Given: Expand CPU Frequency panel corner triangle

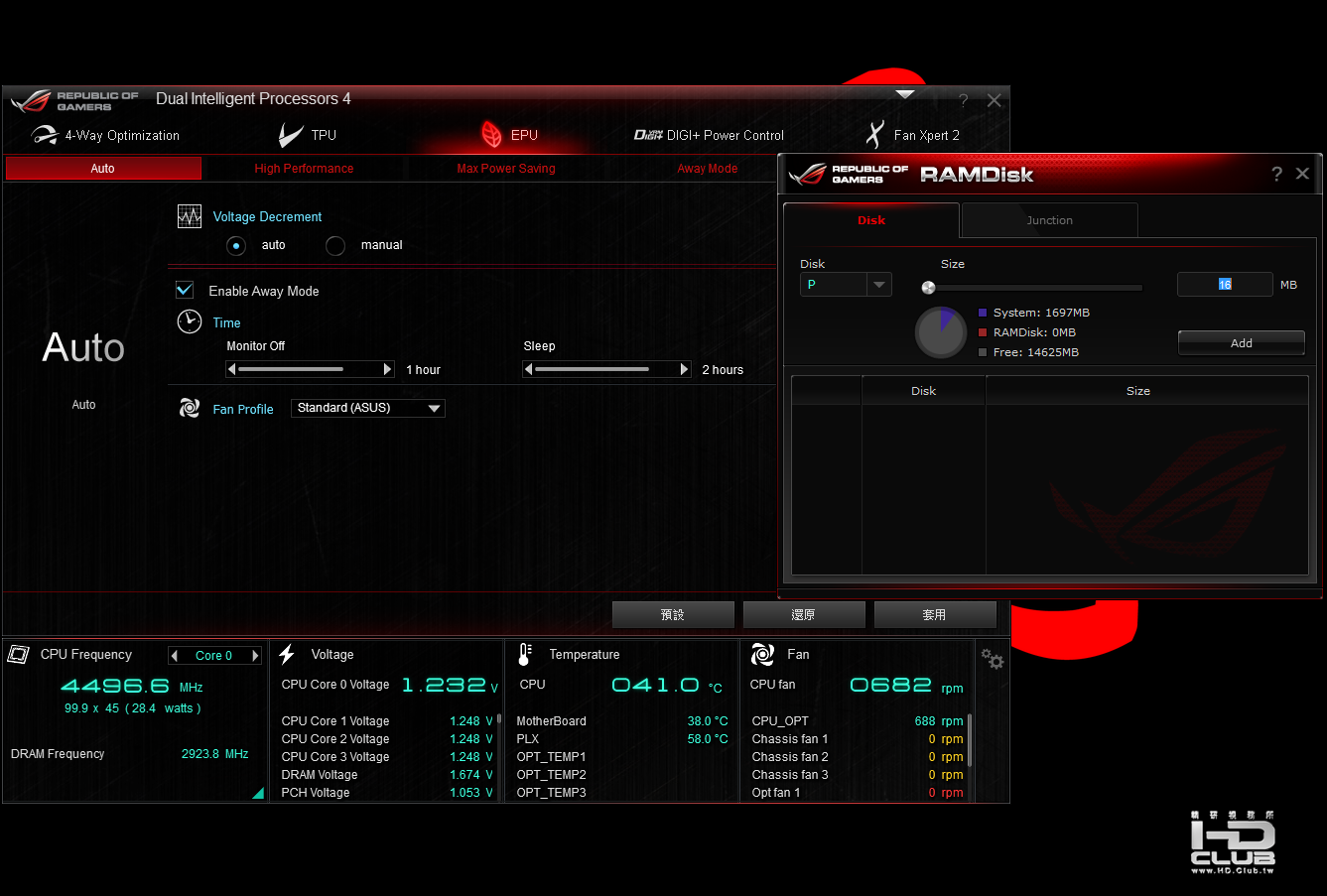Looking at the screenshot, I should pyautogui.click(x=258, y=793).
